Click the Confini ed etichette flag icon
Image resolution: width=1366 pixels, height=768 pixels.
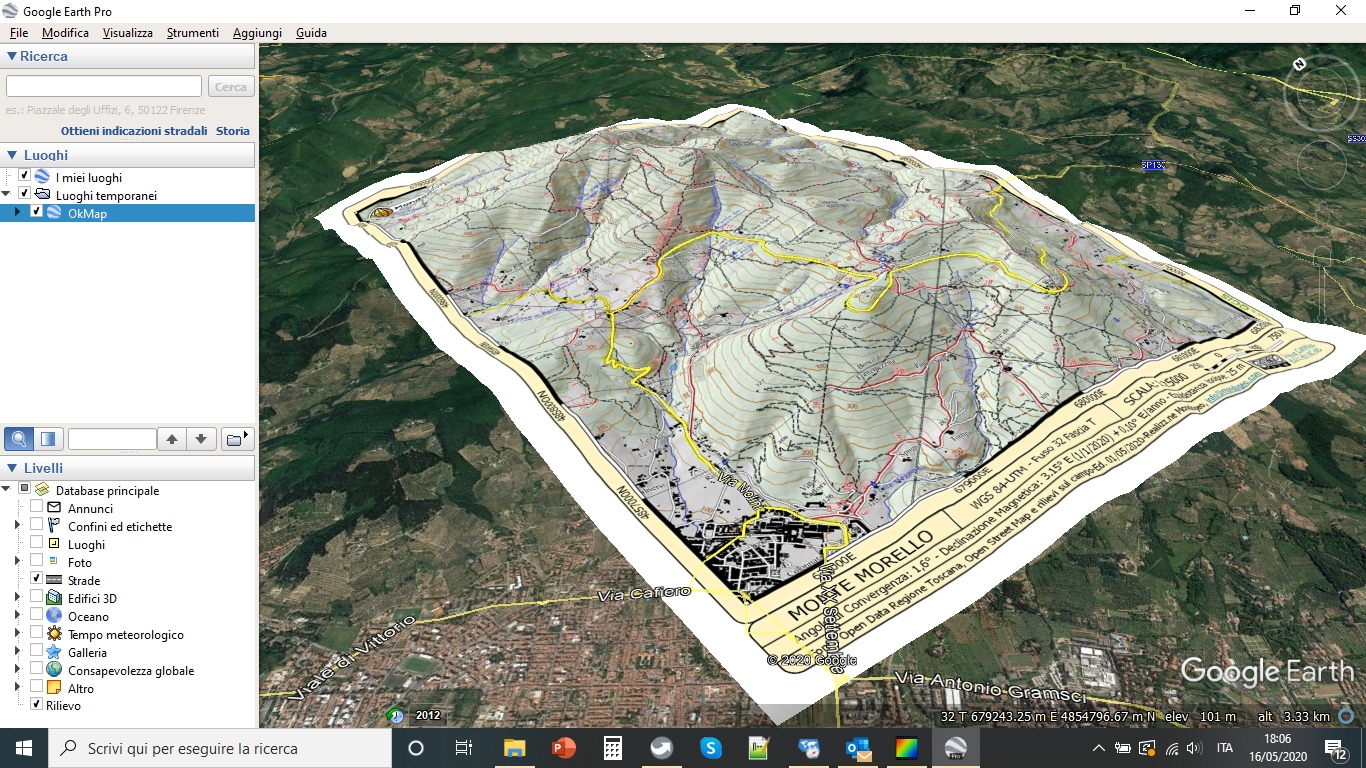(x=54, y=526)
